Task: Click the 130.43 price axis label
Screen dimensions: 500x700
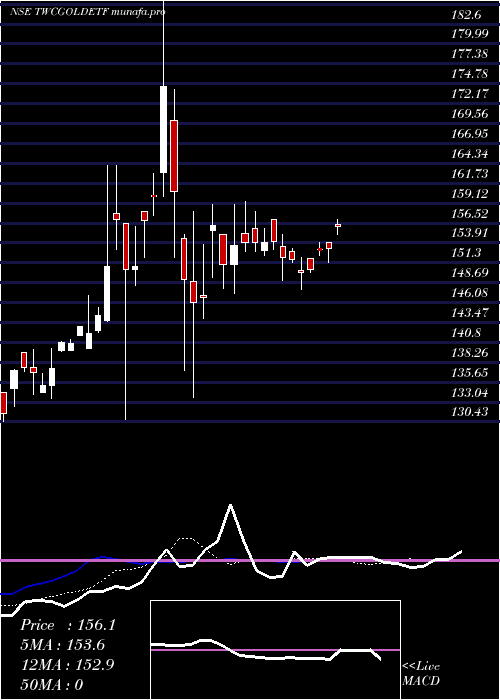Action: (469, 412)
